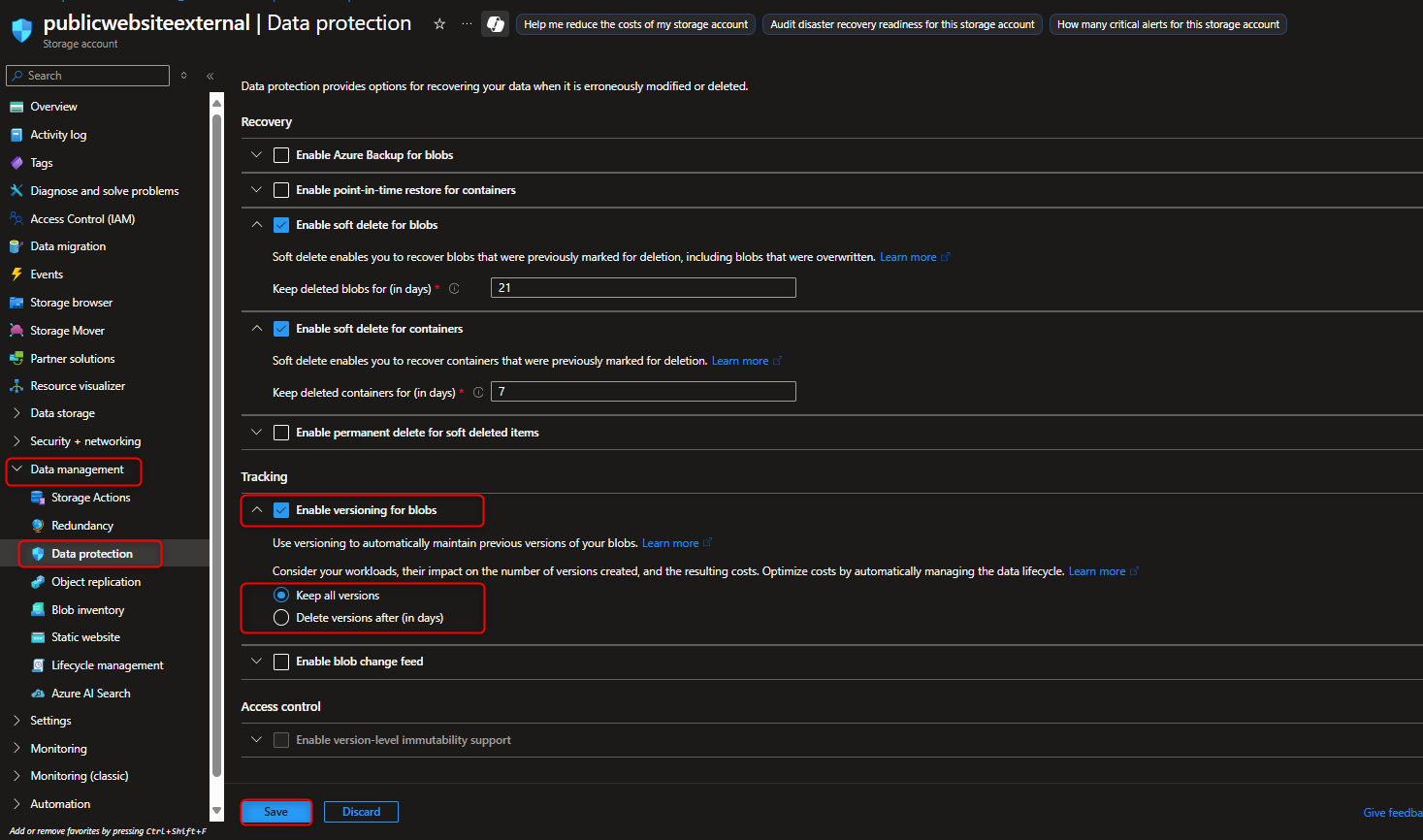The height and width of the screenshot is (840, 1423).
Task: Check Enable blob change feed
Action: (x=281, y=662)
